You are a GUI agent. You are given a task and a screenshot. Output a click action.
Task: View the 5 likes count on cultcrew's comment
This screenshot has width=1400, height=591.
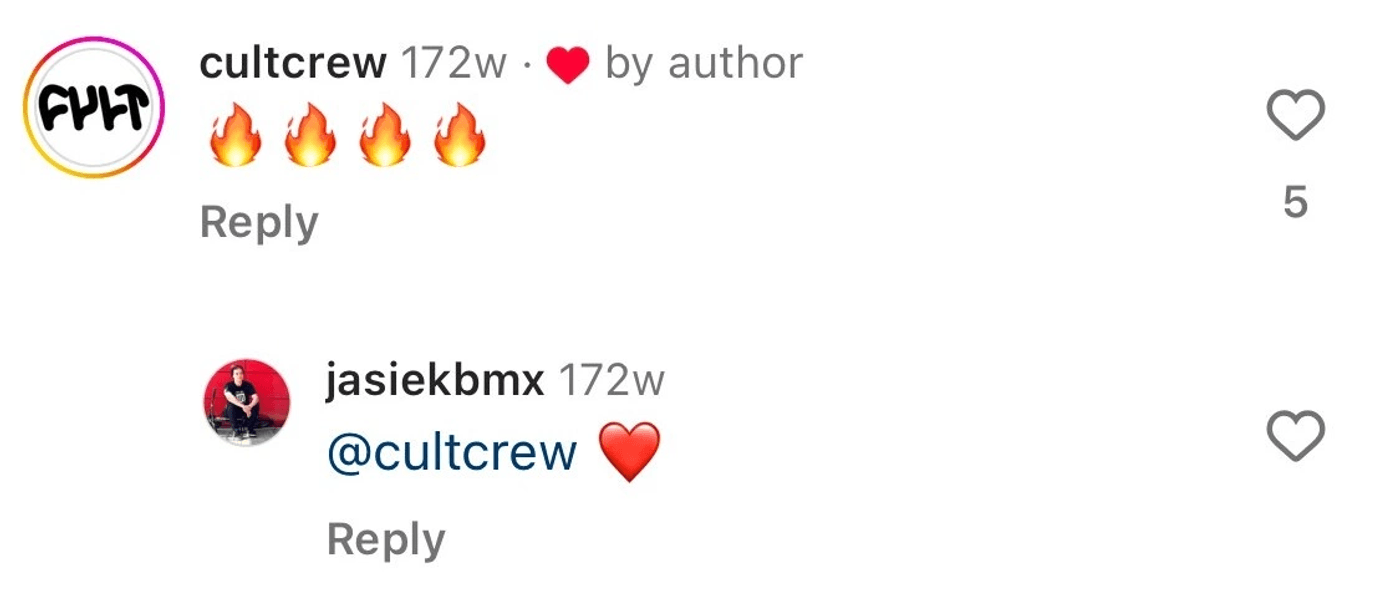[x=1295, y=203]
